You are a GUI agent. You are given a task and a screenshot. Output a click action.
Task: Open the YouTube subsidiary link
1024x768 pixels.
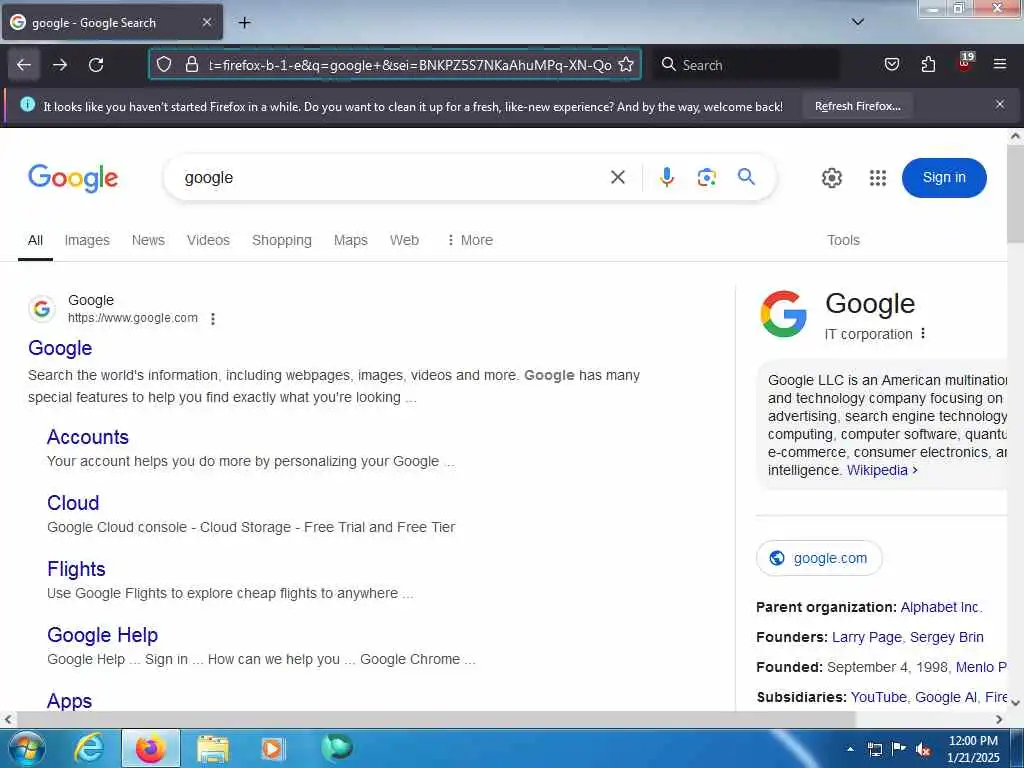[878, 697]
